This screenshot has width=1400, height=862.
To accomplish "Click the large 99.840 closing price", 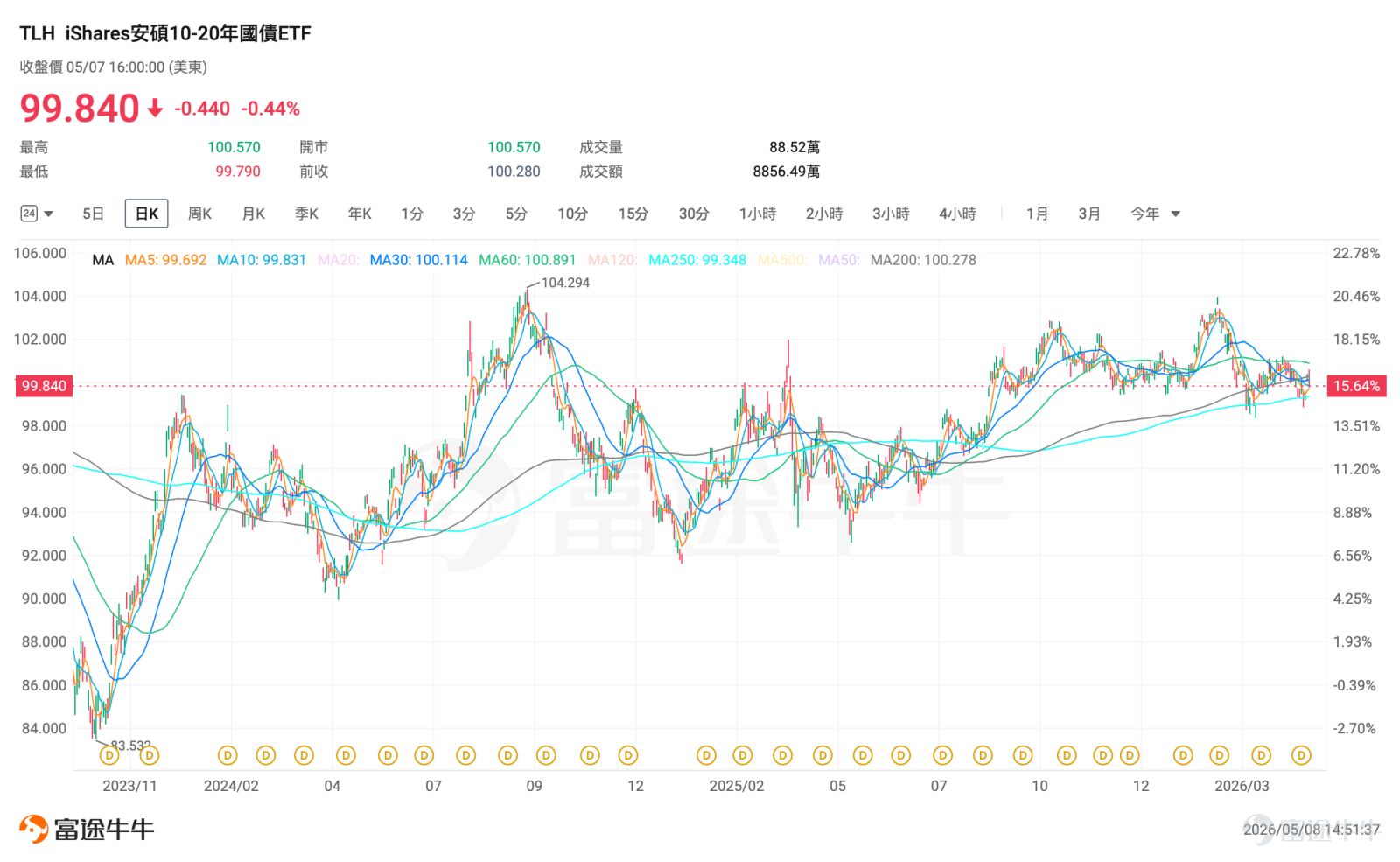I will coord(80,109).
